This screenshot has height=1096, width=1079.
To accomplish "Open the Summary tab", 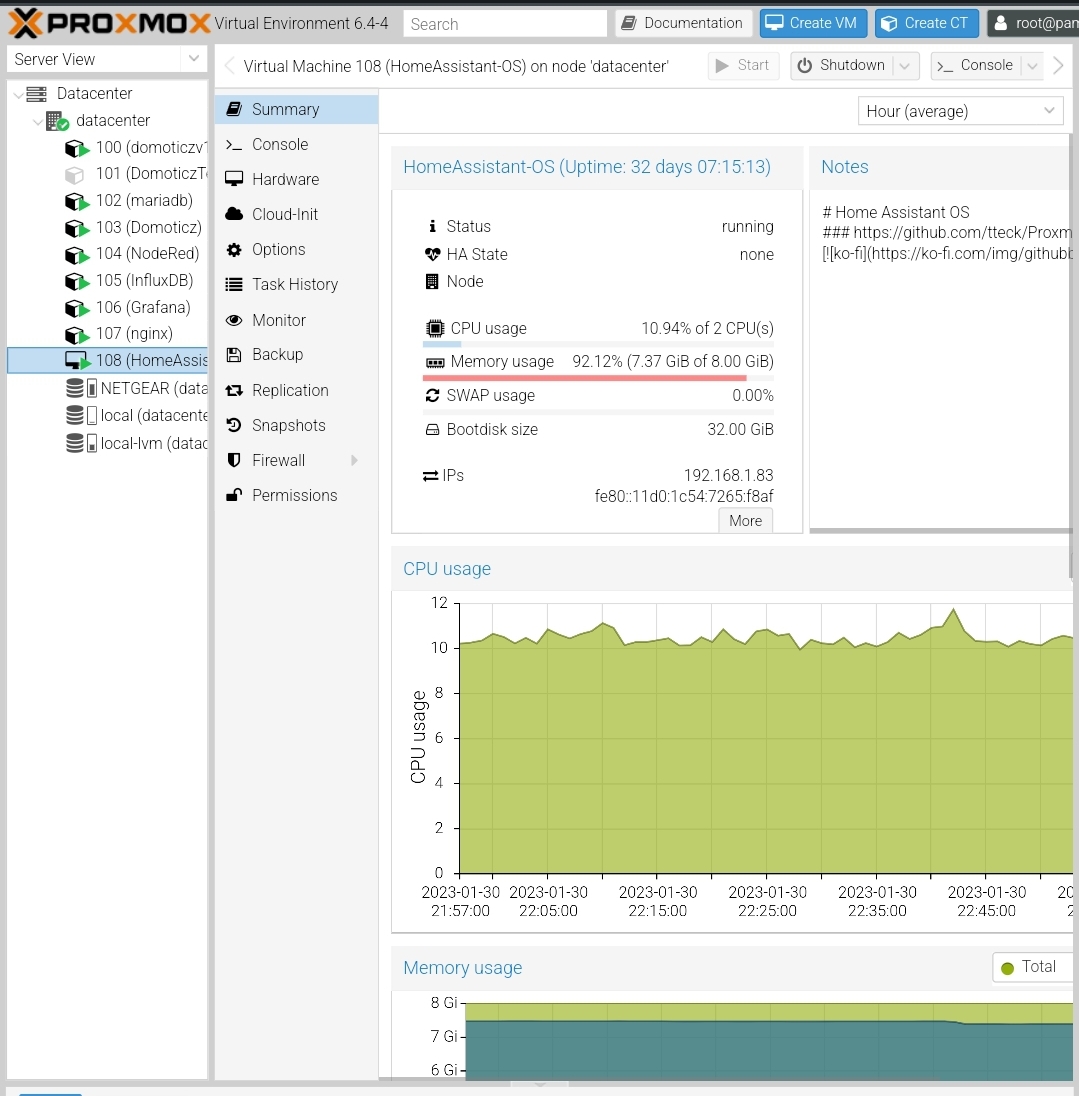I will click(296, 110).
